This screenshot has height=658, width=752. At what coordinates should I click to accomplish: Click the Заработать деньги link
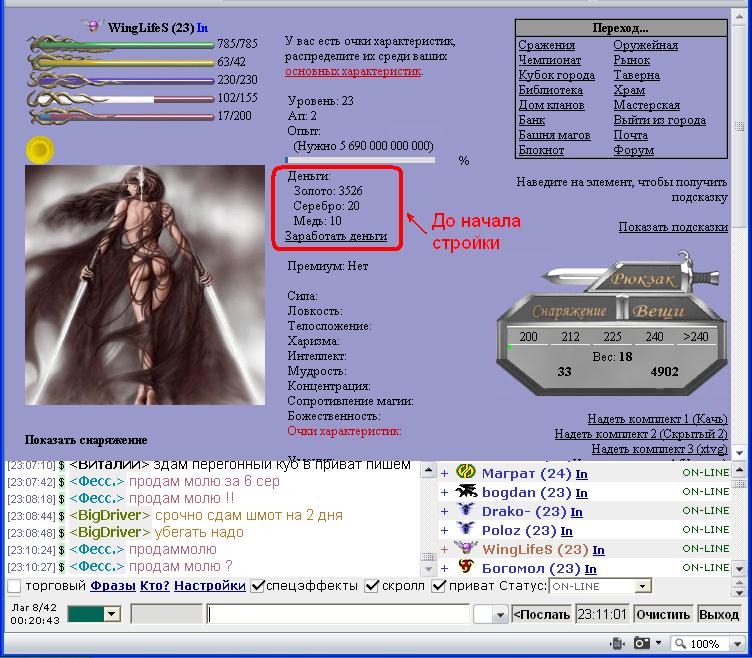[336, 236]
